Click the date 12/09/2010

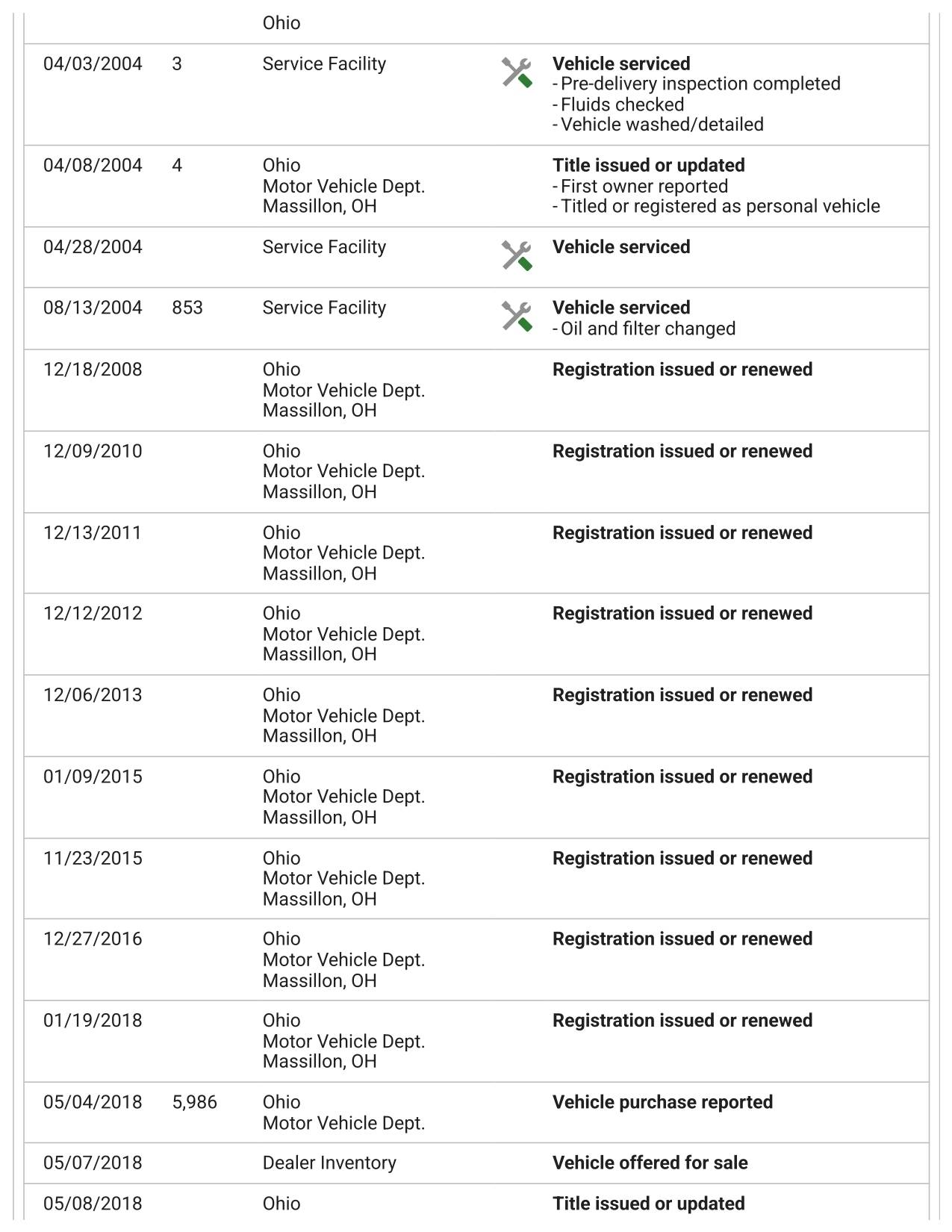click(93, 451)
